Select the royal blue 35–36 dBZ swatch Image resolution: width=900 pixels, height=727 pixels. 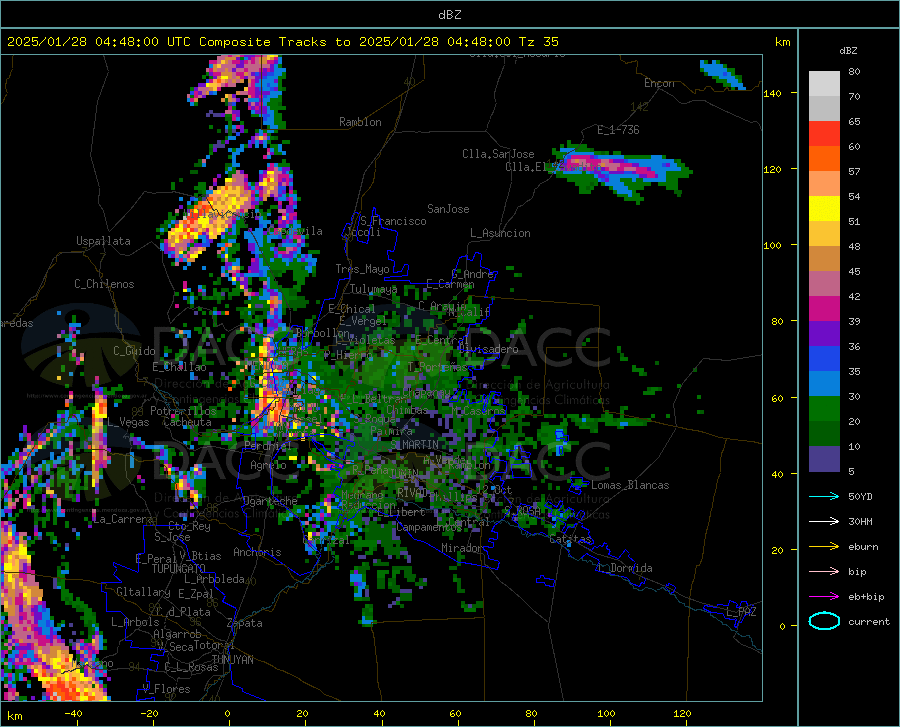click(824, 359)
